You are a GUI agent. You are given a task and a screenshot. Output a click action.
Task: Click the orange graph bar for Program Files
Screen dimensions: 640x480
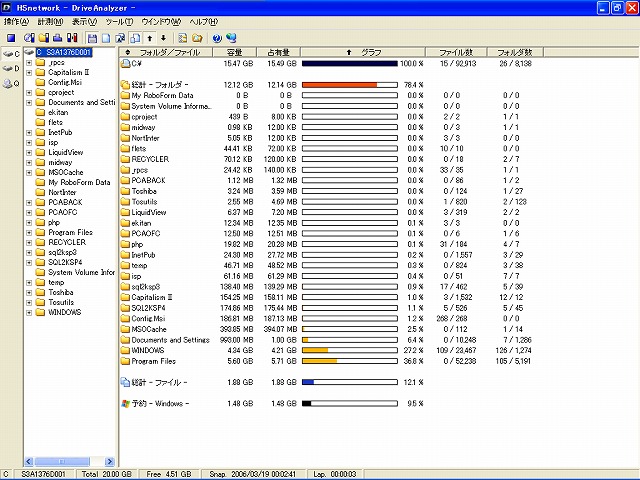point(320,361)
